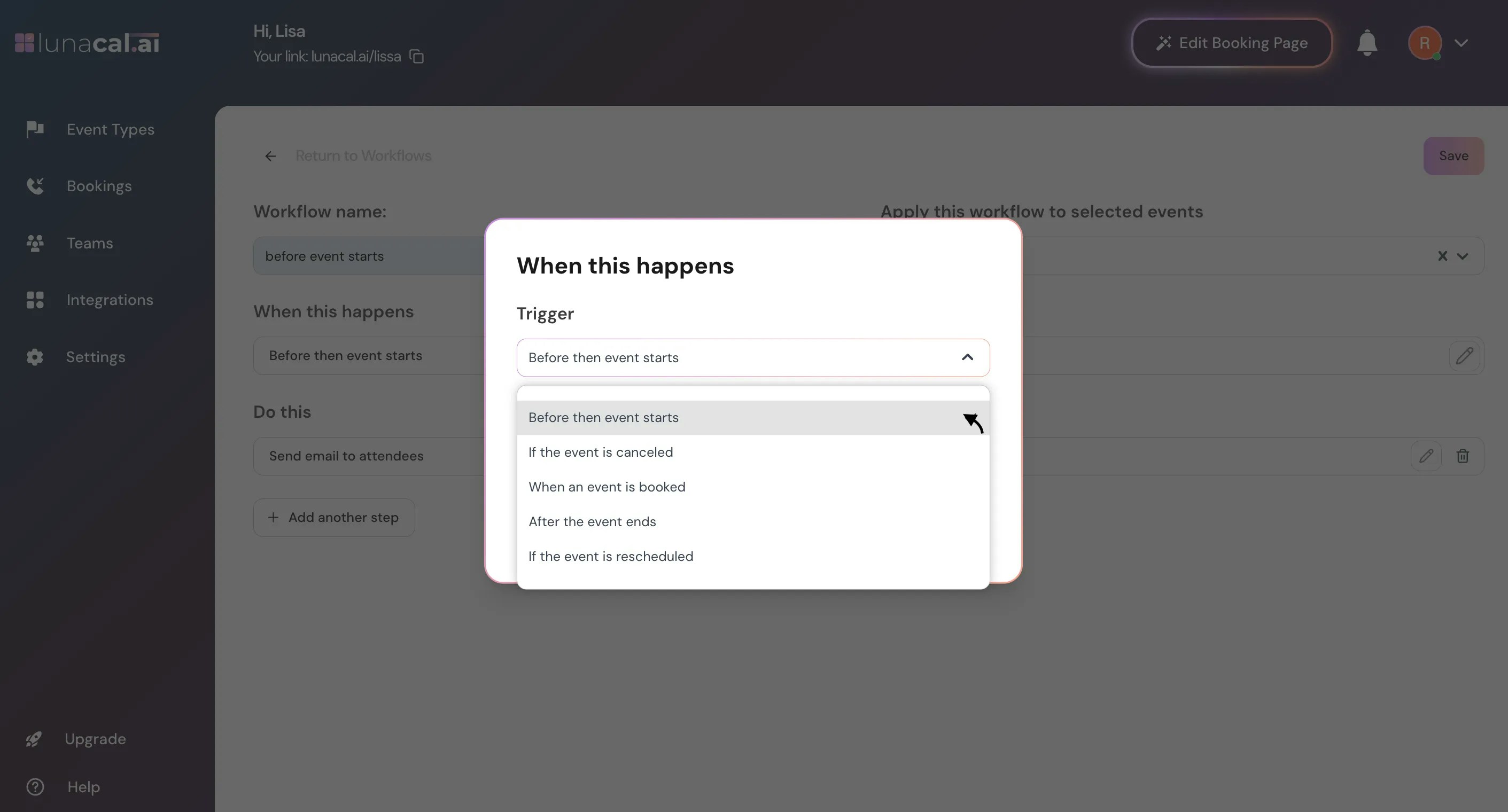Copy booking link icon next to lunacal.ai/lissa
Image resolution: width=1508 pixels, height=812 pixels.
tap(416, 57)
